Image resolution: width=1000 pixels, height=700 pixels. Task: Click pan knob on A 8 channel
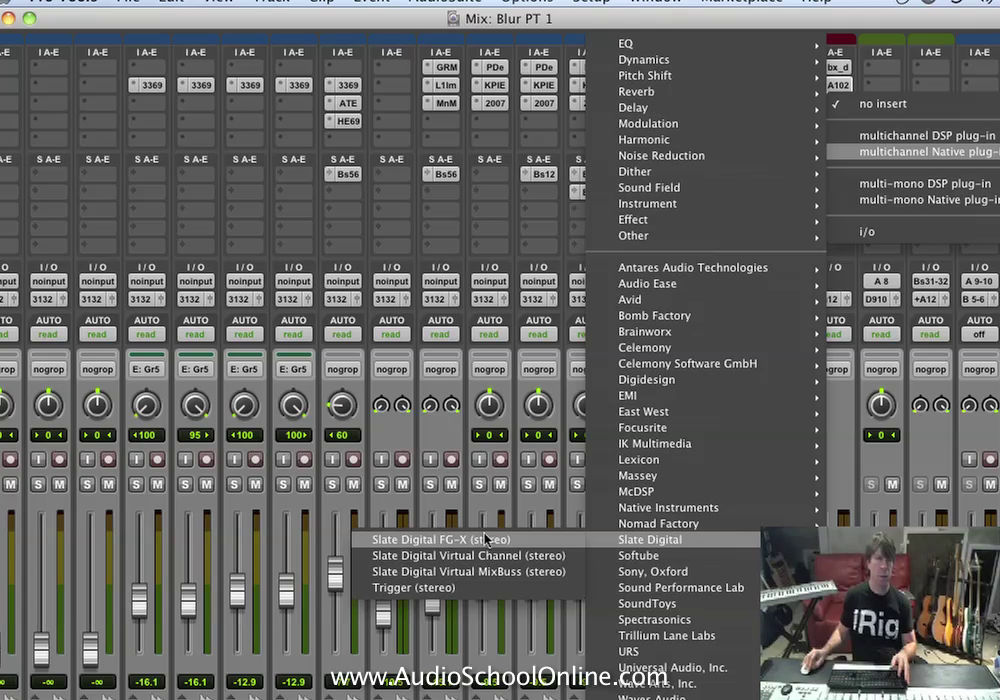(881, 405)
